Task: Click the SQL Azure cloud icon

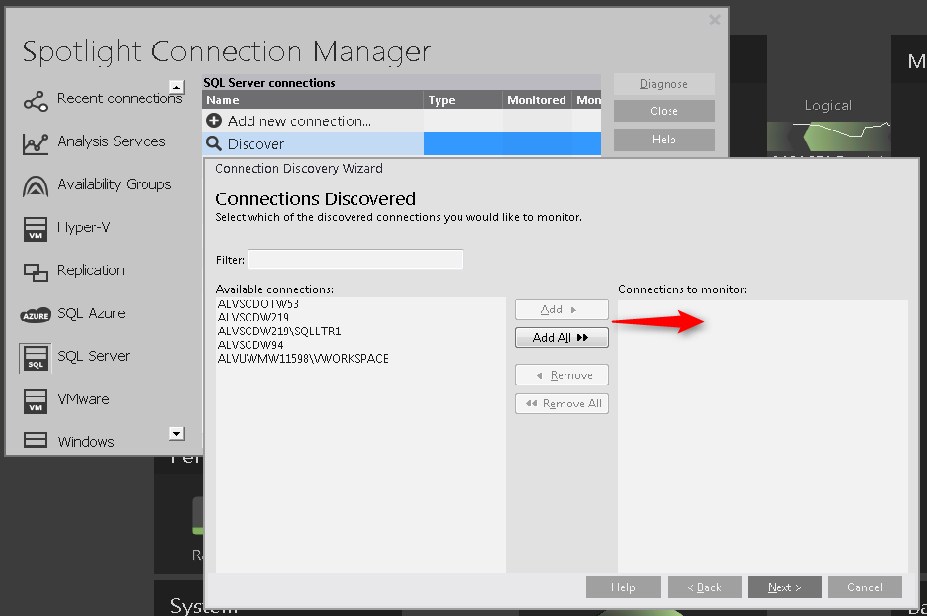Action: pos(35,315)
